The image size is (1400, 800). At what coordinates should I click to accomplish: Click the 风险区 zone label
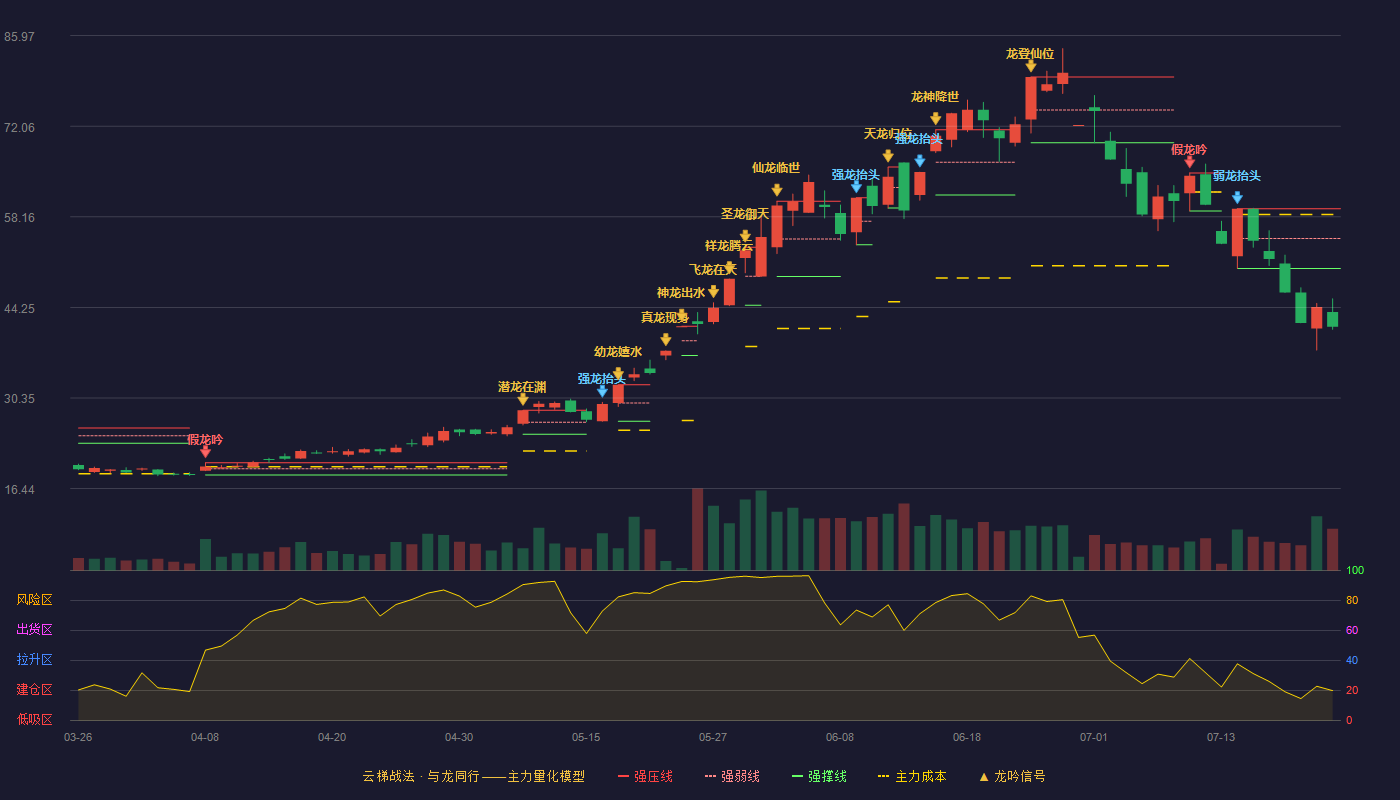pyautogui.click(x=34, y=600)
